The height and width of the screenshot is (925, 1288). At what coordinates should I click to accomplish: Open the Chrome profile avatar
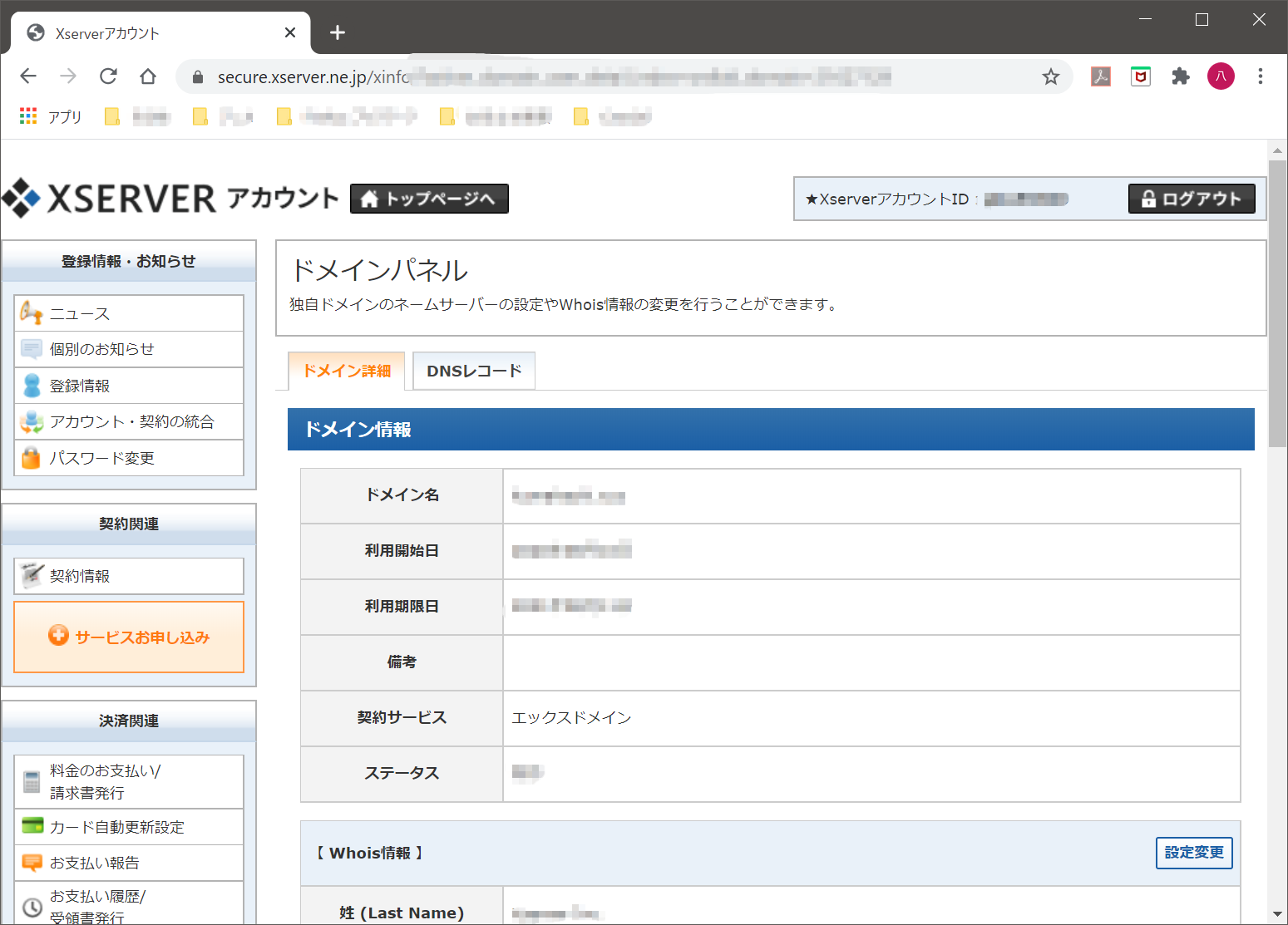click(1221, 76)
